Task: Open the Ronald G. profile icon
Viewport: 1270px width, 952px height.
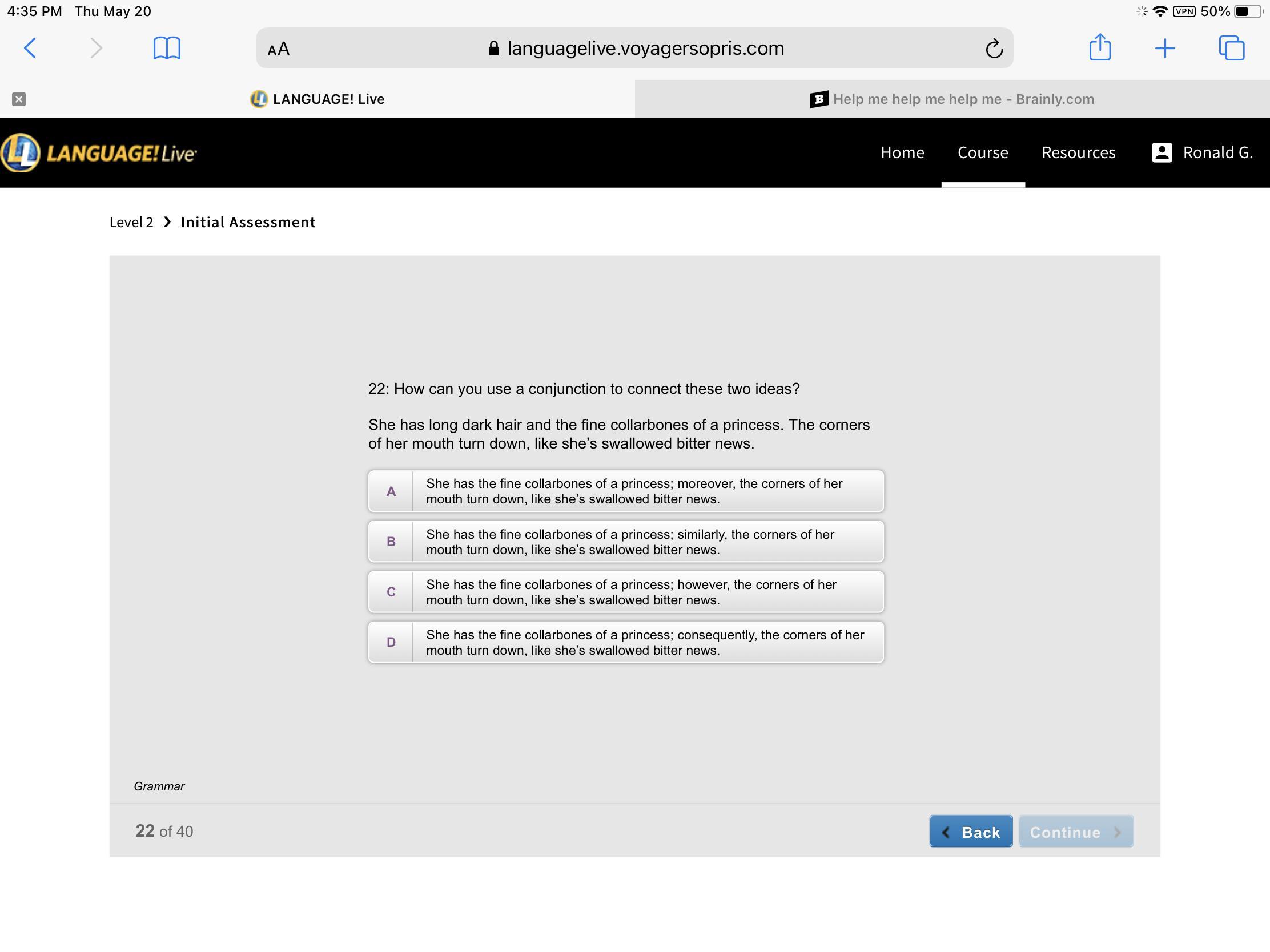Action: [1162, 152]
